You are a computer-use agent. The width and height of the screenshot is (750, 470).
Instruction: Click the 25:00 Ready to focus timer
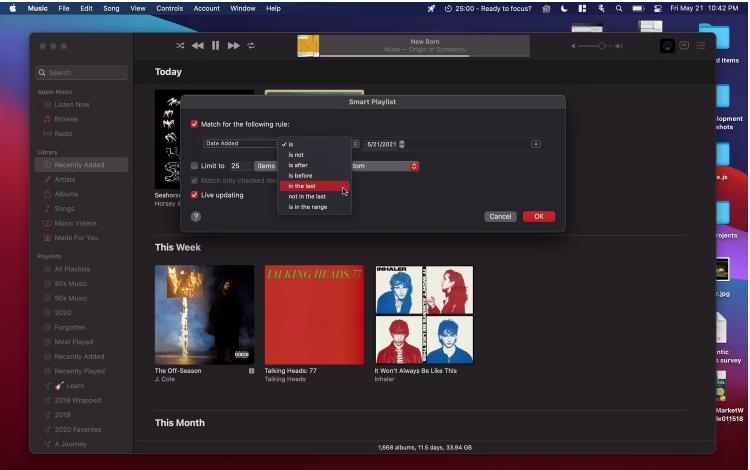(x=488, y=8)
